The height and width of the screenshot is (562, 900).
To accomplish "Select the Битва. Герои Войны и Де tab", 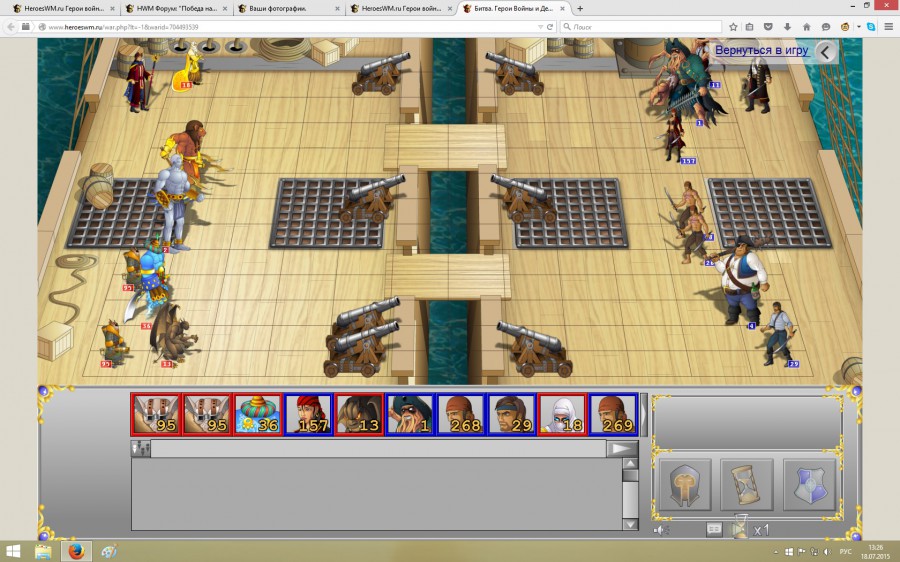I will [513, 9].
